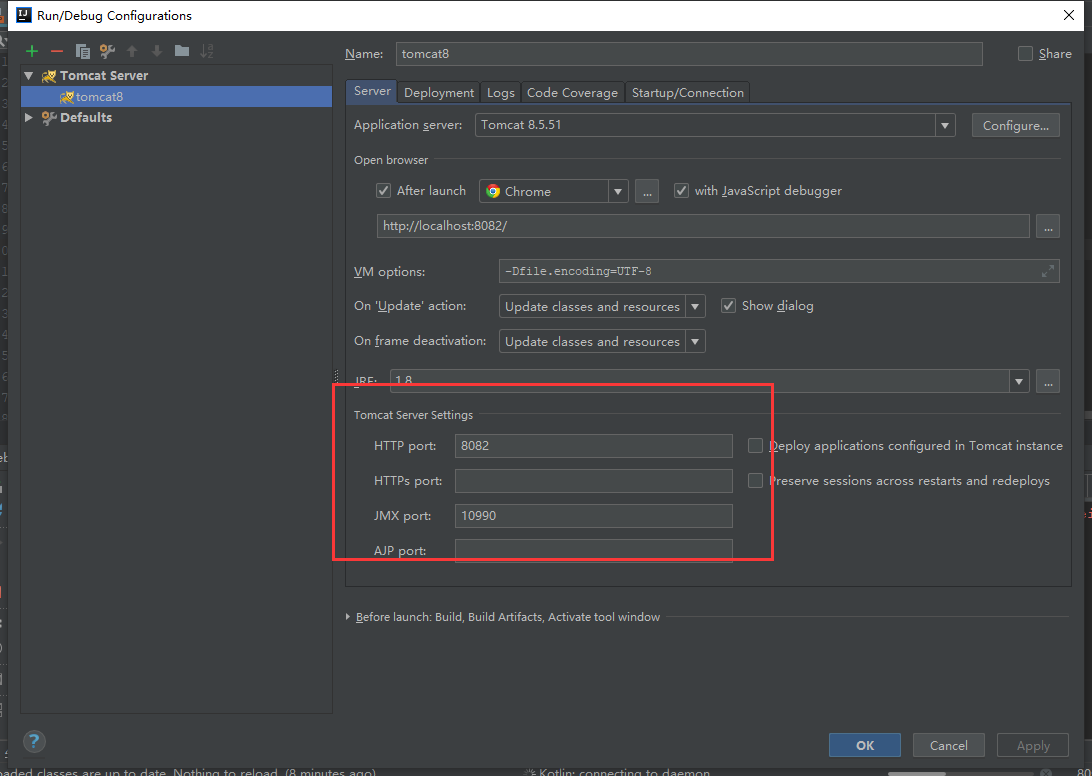Screen dimensions: 1092x776
Task: Disable the Show dialog checkbox
Action: 729,305
